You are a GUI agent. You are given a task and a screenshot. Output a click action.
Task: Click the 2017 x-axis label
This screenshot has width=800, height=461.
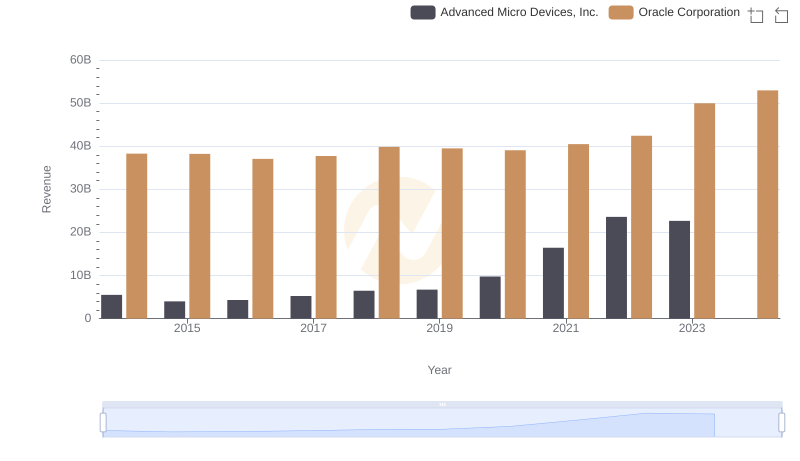(313, 328)
